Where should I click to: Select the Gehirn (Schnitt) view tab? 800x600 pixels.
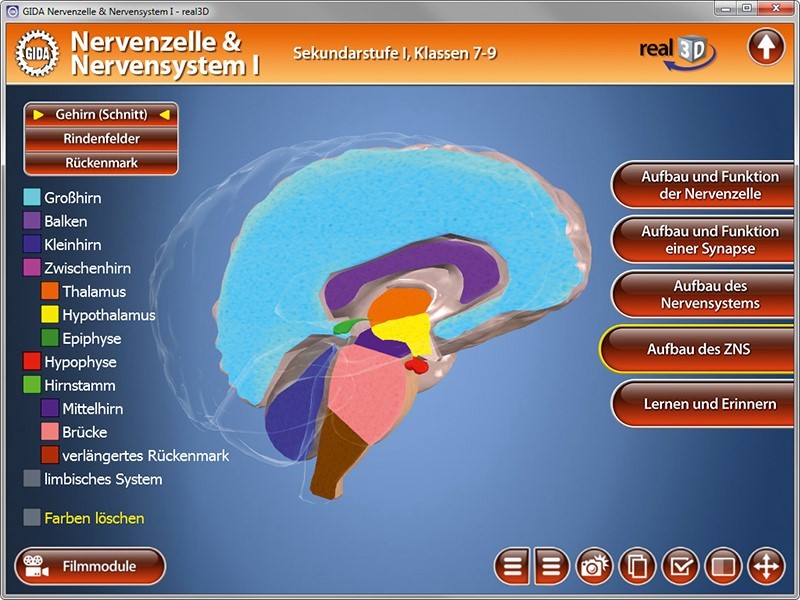101,115
